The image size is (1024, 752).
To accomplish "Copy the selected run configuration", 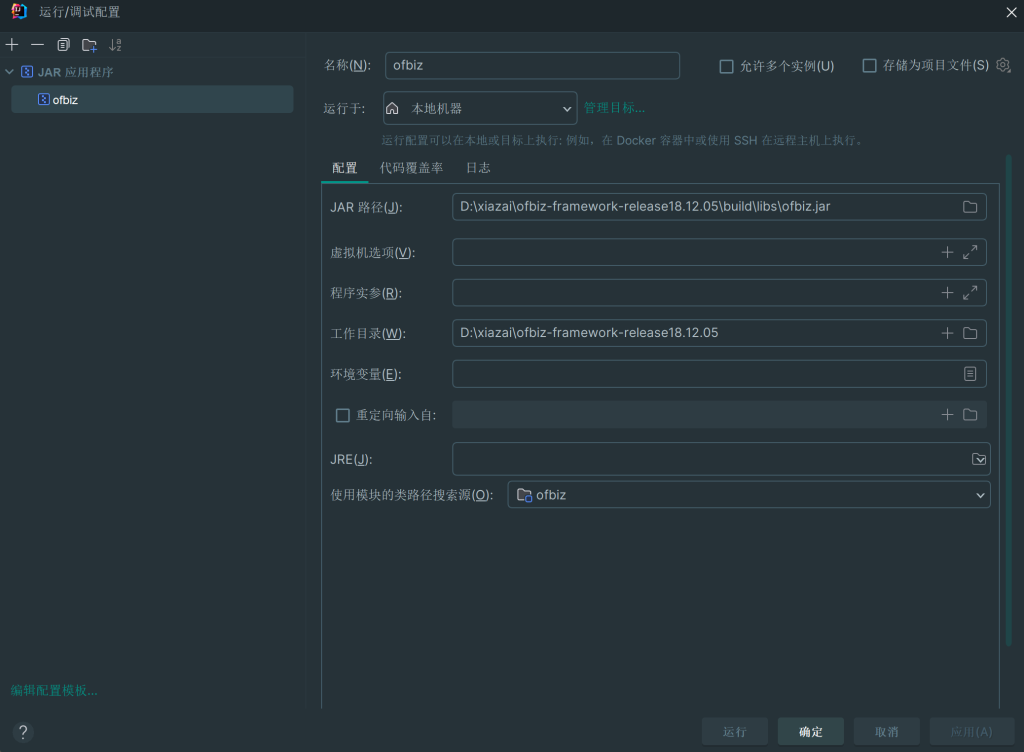I will [63, 45].
